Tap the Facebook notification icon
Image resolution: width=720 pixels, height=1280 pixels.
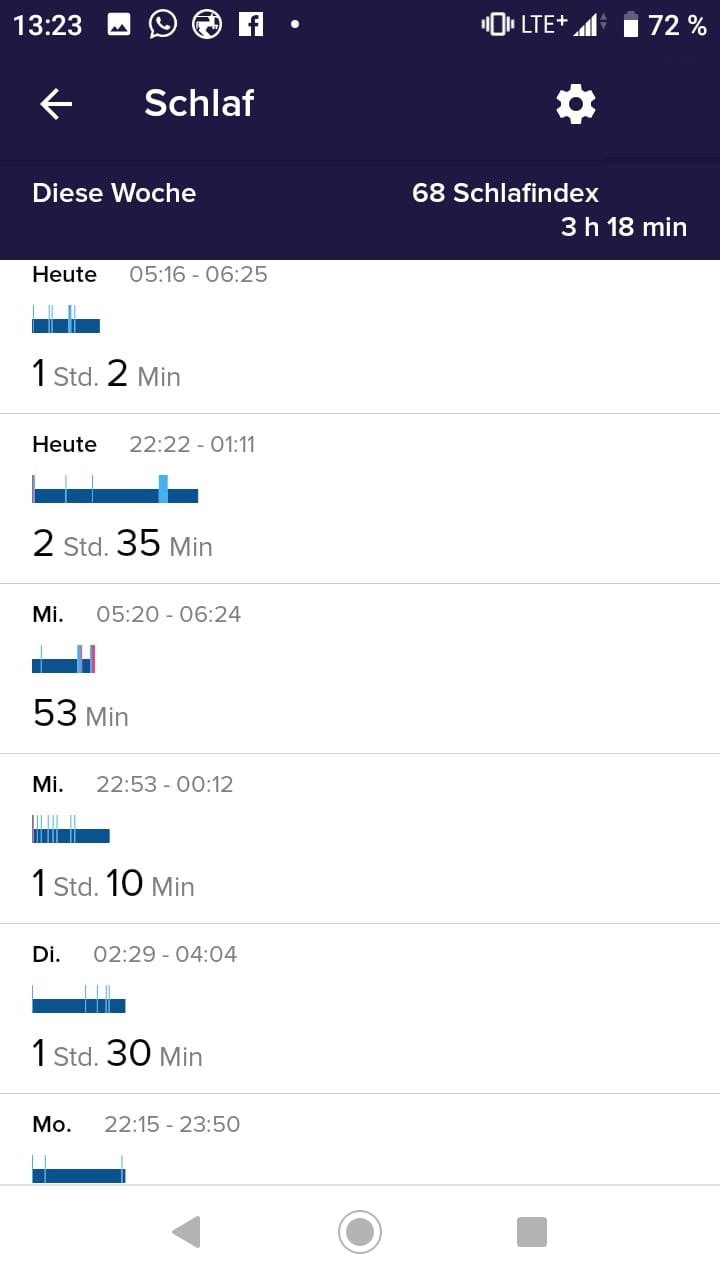[x=250, y=25]
